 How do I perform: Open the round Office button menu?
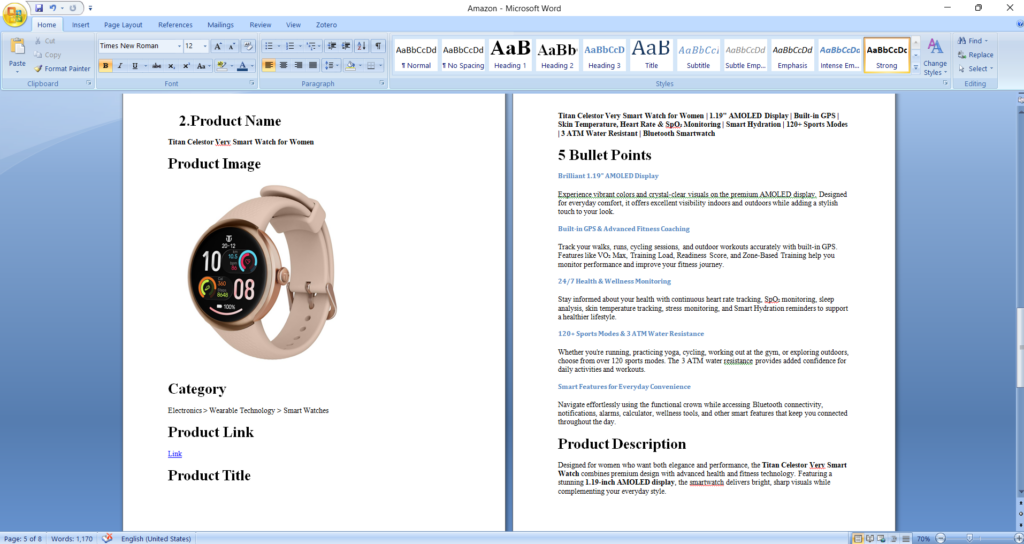pos(14,14)
